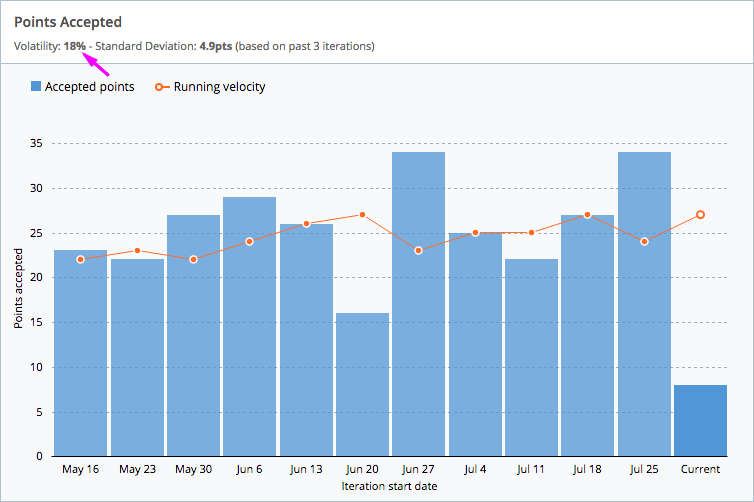Click the Points Accepted heading

(x=68, y=22)
